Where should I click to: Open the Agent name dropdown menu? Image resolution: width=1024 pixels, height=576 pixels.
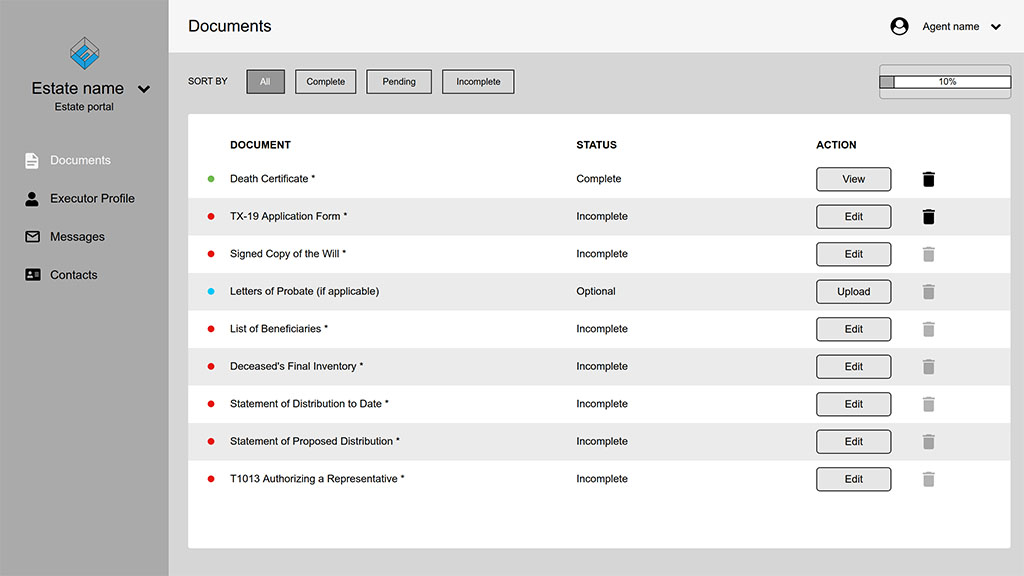click(995, 27)
